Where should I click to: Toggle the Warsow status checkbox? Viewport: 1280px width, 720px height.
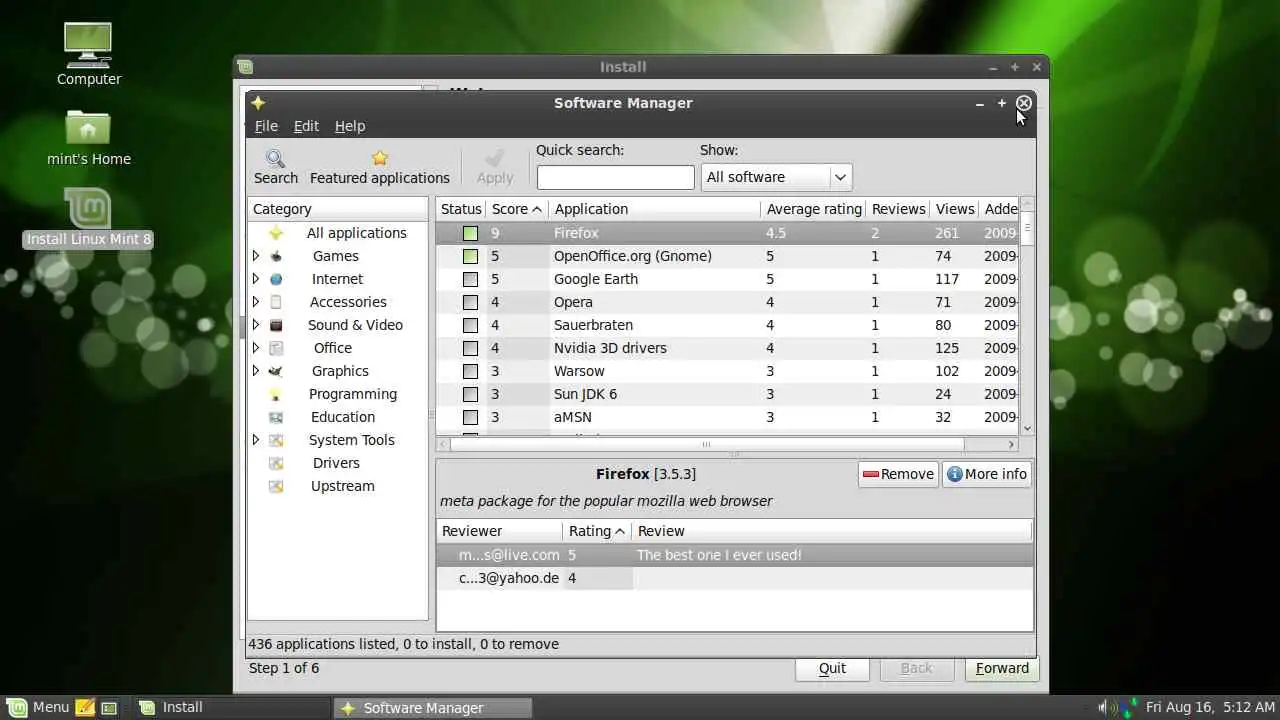(x=470, y=371)
